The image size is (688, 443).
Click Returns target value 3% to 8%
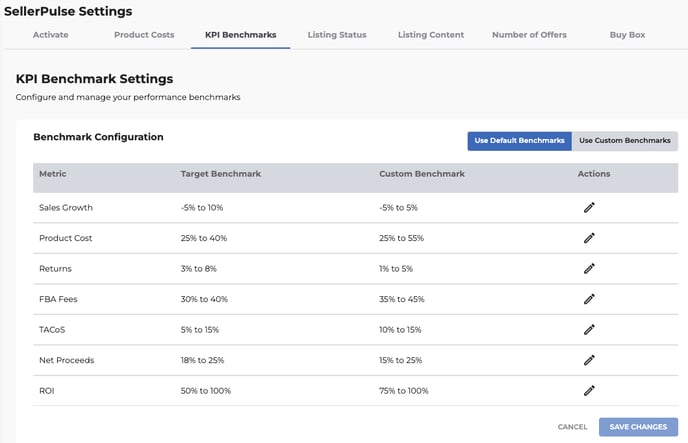click(199, 268)
